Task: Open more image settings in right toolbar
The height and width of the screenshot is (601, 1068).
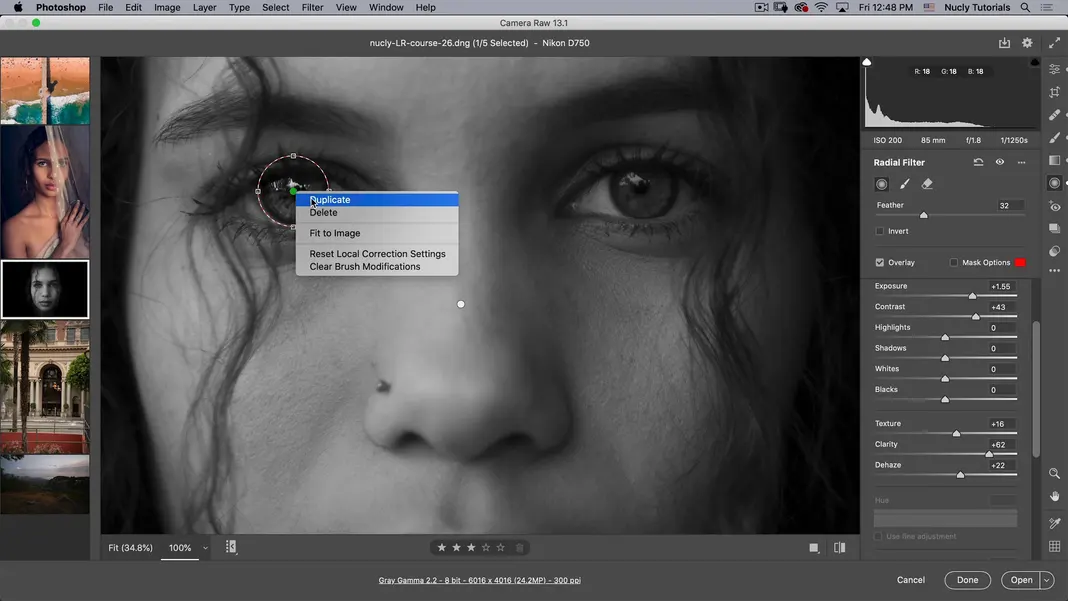Action: 1054,271
